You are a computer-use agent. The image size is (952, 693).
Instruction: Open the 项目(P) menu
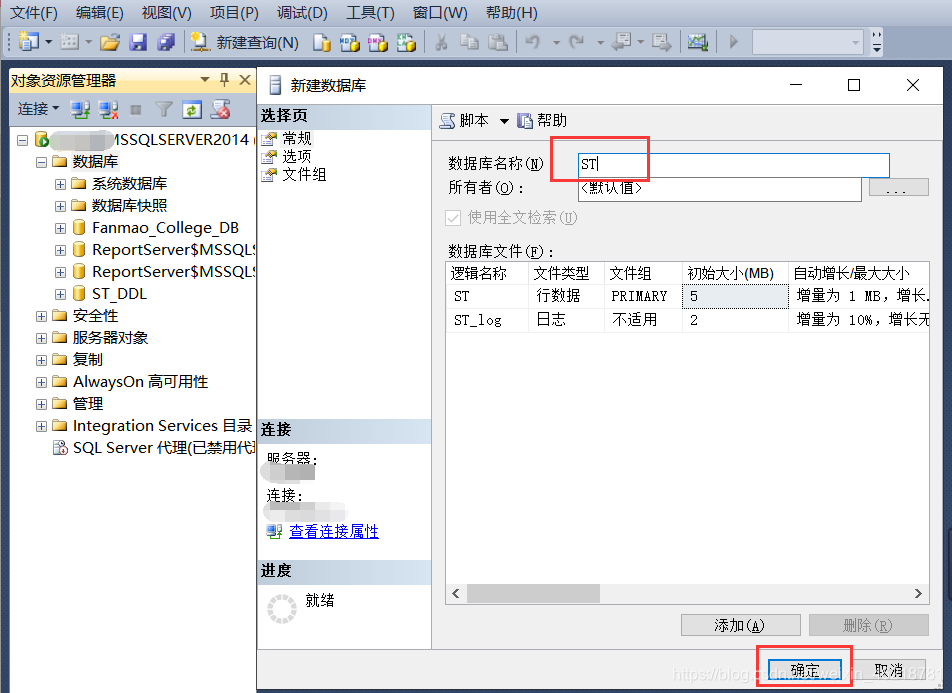234,13
